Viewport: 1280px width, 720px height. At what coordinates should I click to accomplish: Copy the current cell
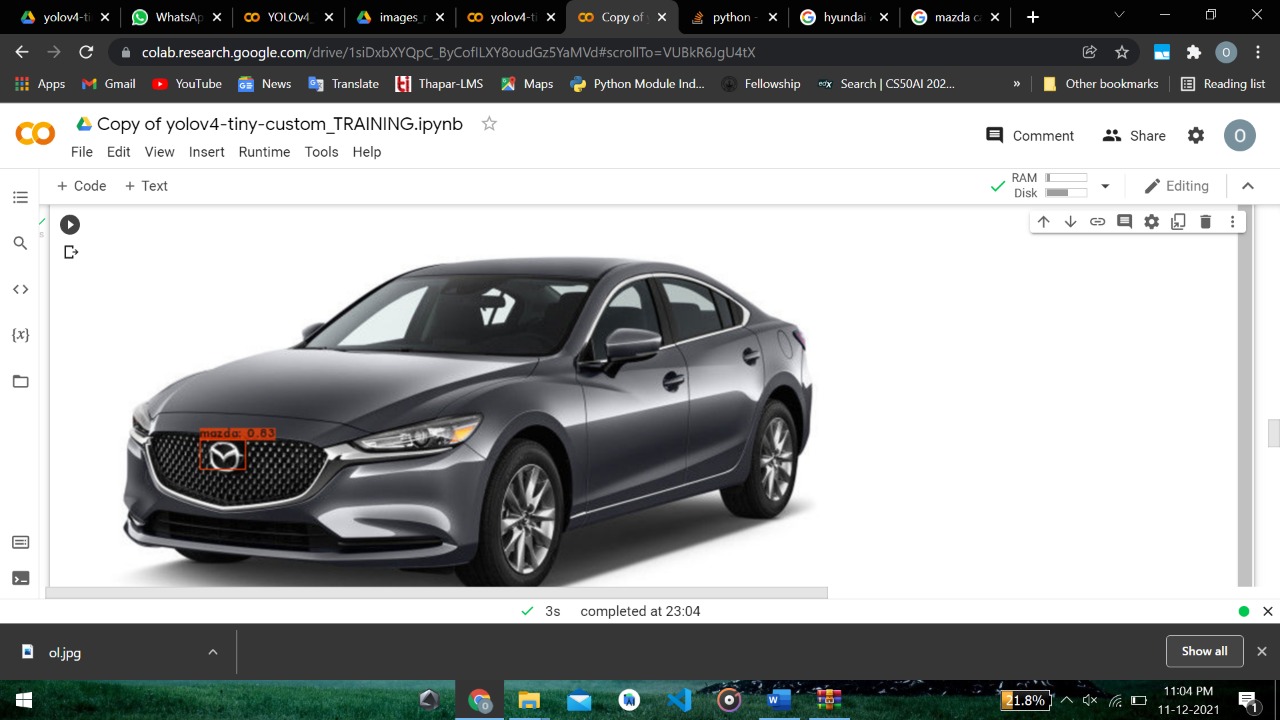pyautogui.click(x=1178, y=221)
